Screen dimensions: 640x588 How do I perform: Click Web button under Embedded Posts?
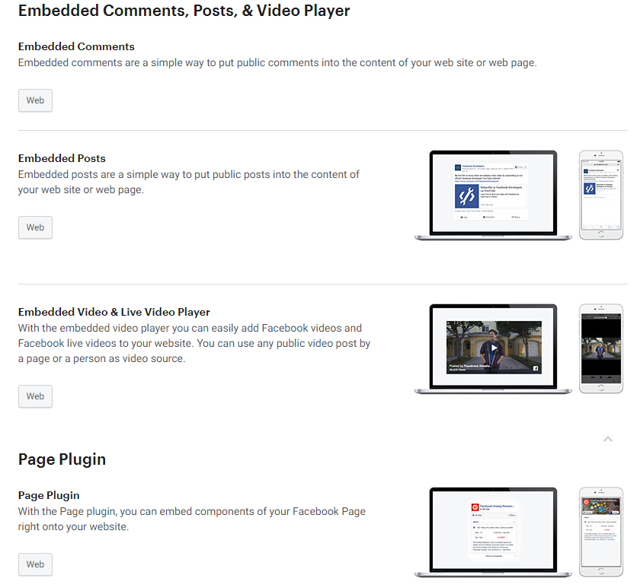(x=35, y=227)
